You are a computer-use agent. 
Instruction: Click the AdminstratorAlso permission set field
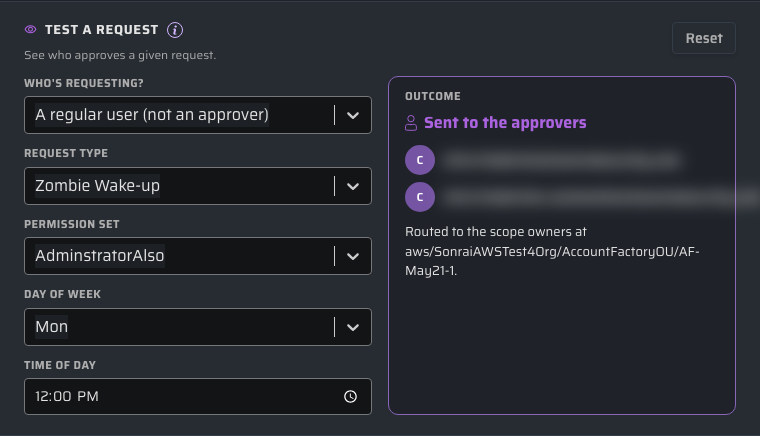point(198,256)
